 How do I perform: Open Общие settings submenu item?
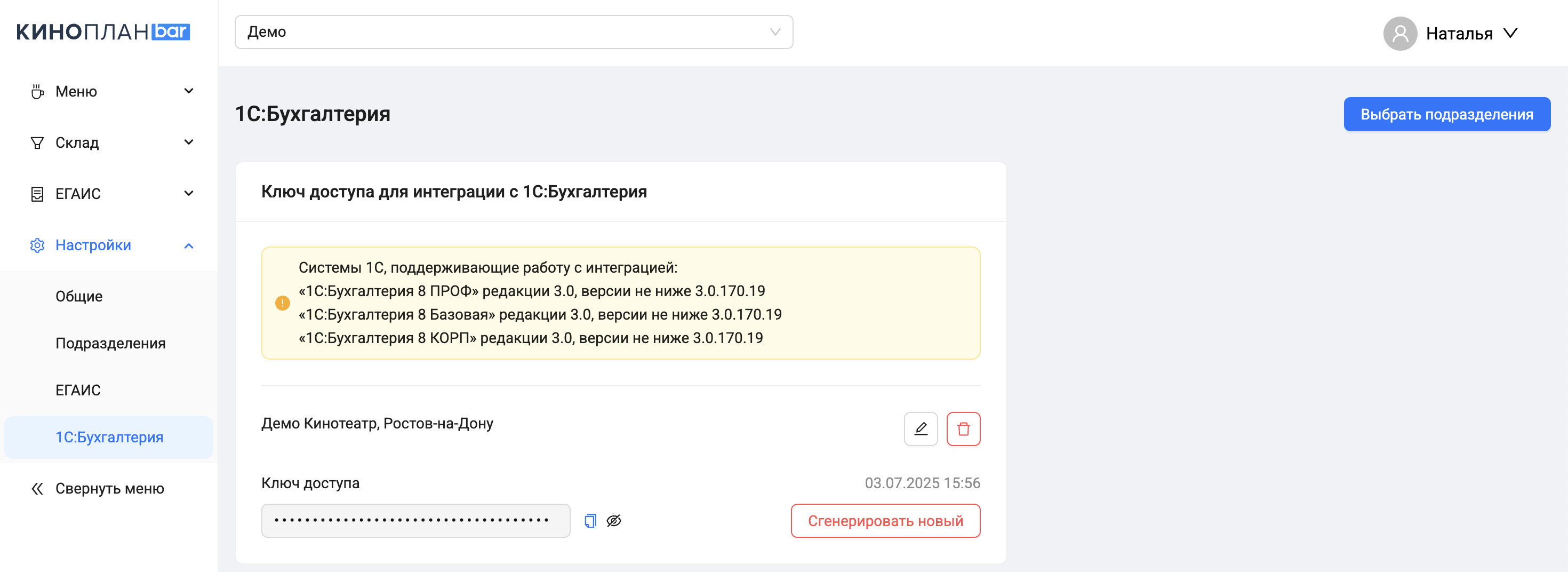pos(79,296)
